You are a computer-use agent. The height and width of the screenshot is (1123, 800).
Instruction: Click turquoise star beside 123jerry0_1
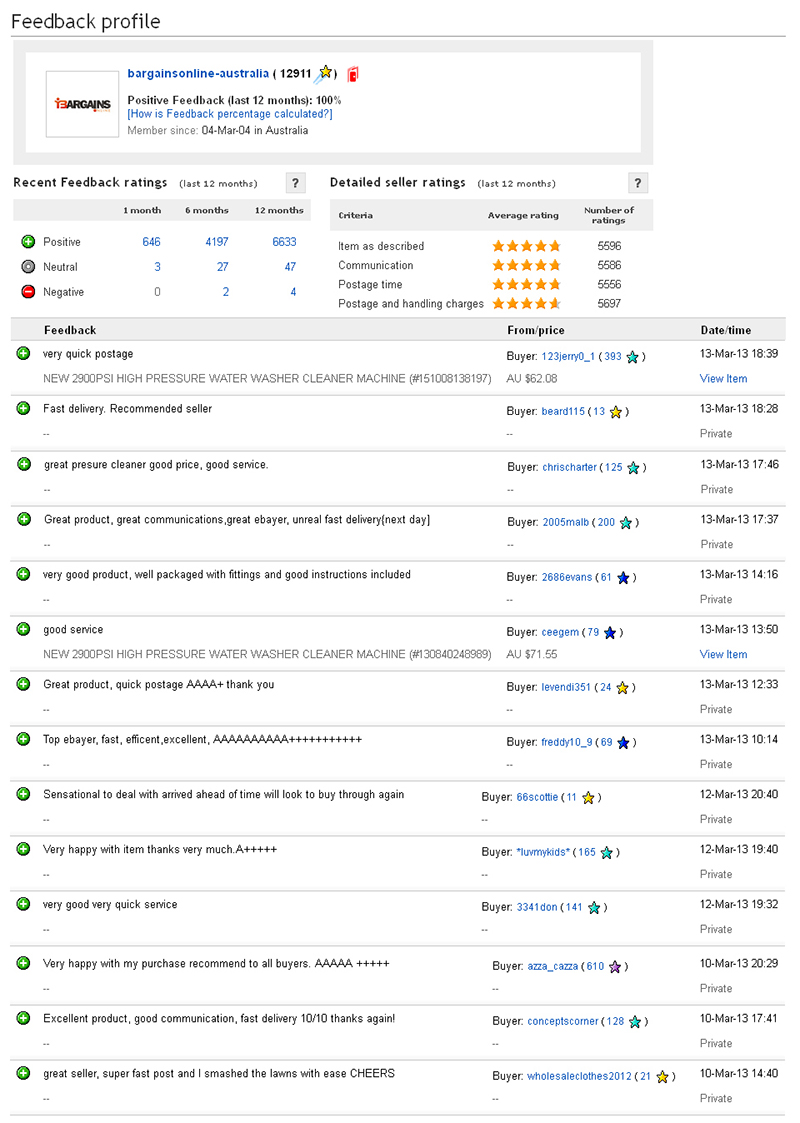(x=632, y=356)
